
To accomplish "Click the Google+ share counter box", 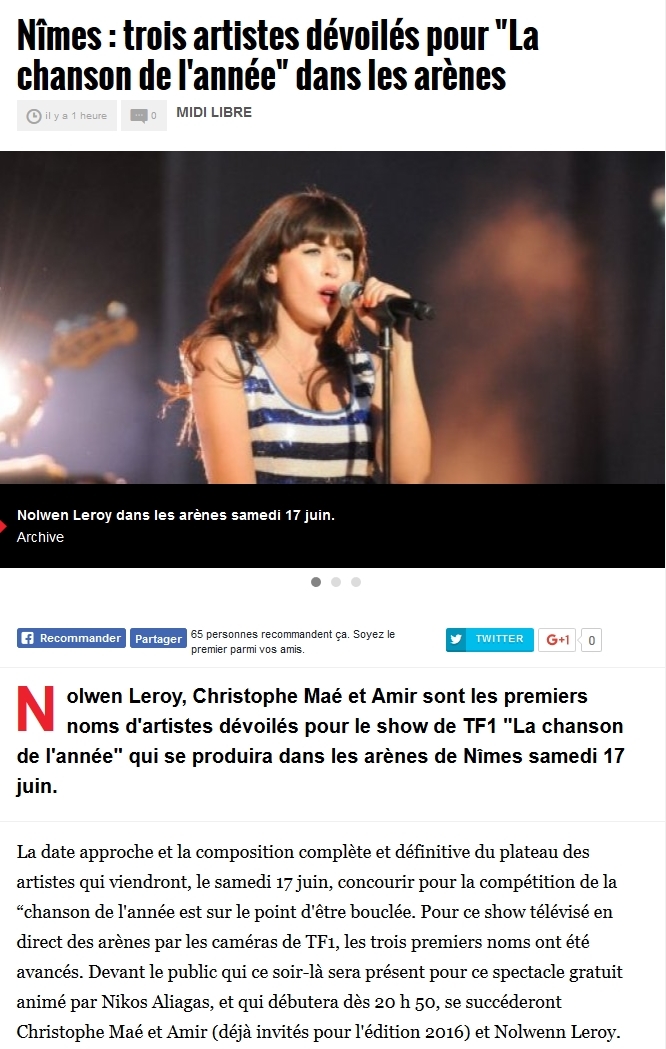I will point(591,640).
